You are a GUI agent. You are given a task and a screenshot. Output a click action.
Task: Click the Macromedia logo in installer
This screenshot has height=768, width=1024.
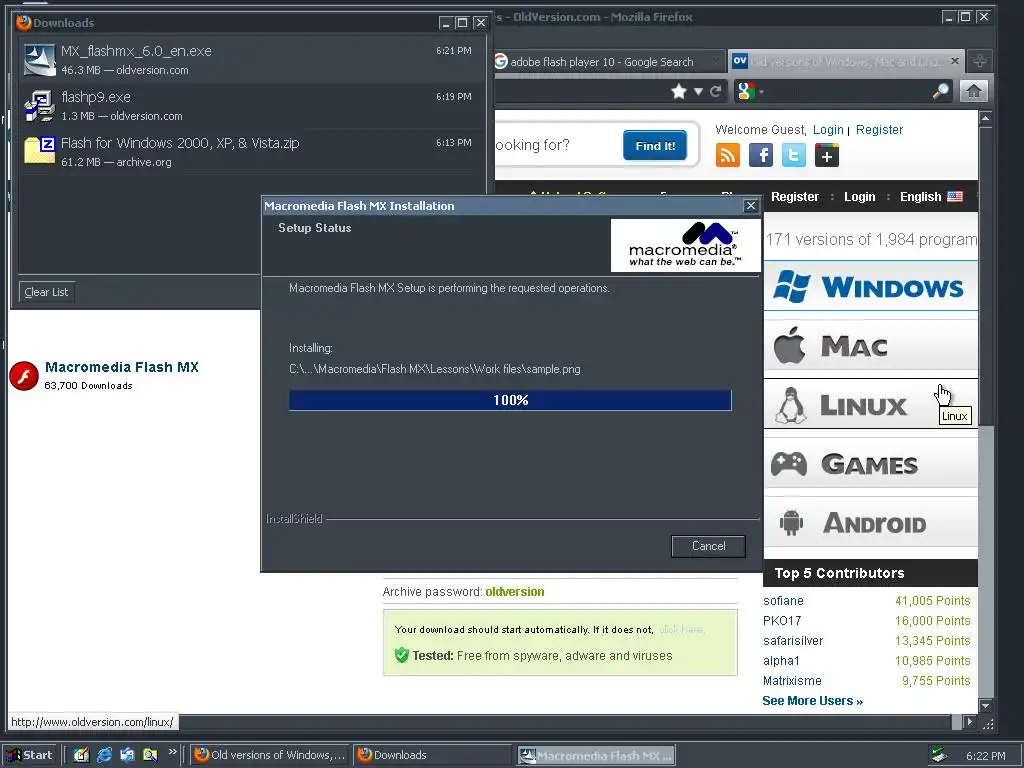[685, 244]
